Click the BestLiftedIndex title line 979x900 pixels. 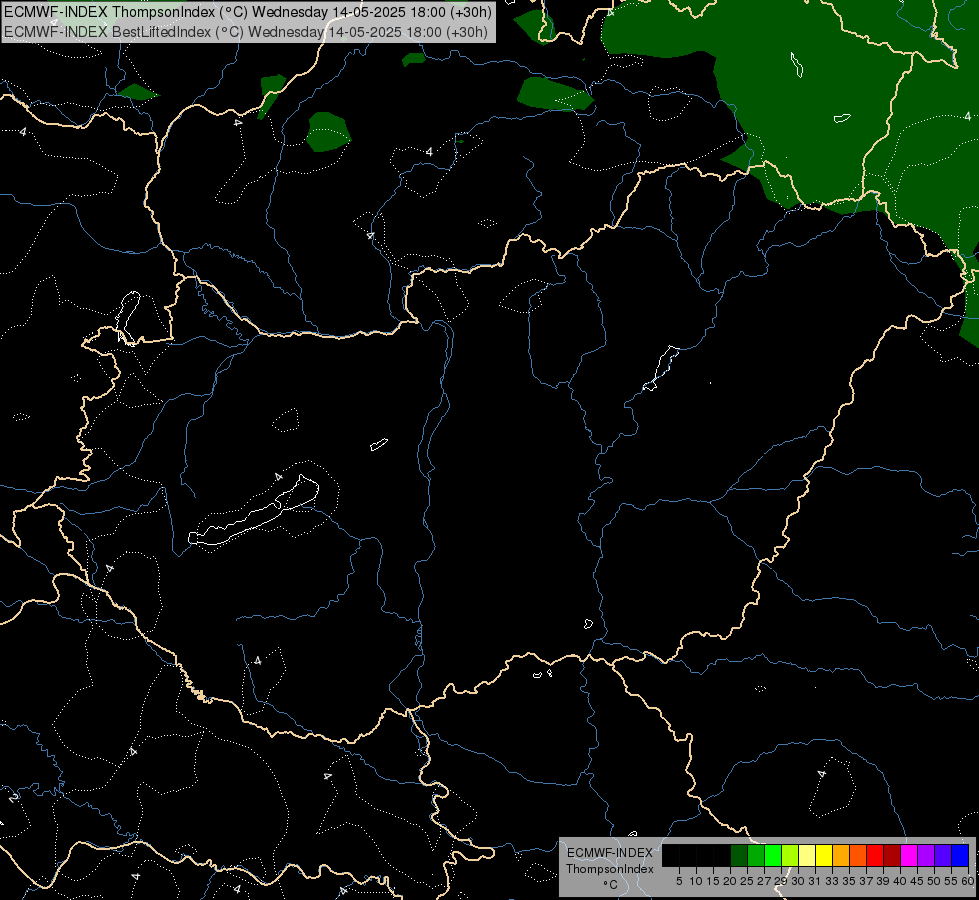point(245,32)
